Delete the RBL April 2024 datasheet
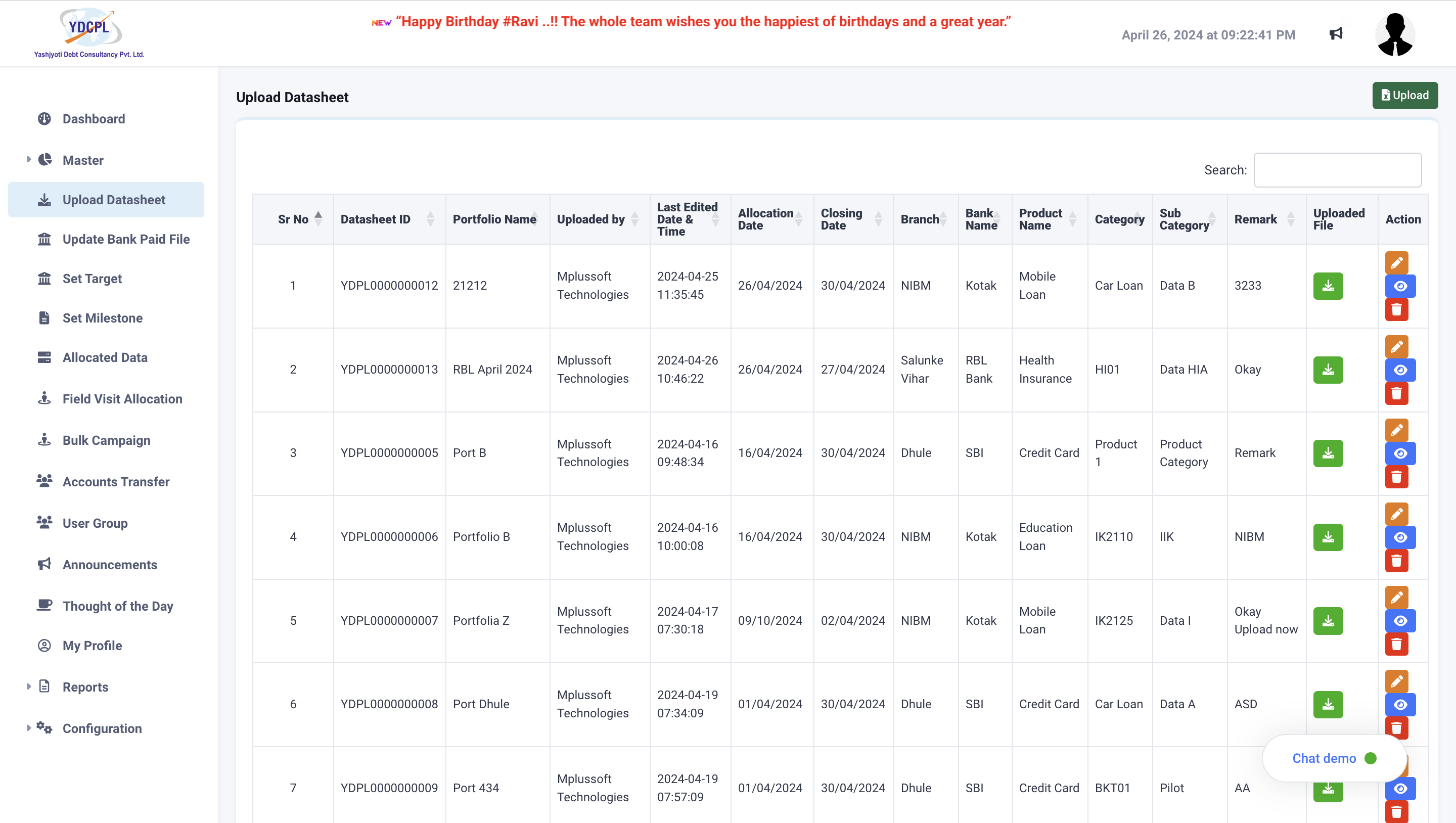1456x823 pixels. tap(1396, 393)
